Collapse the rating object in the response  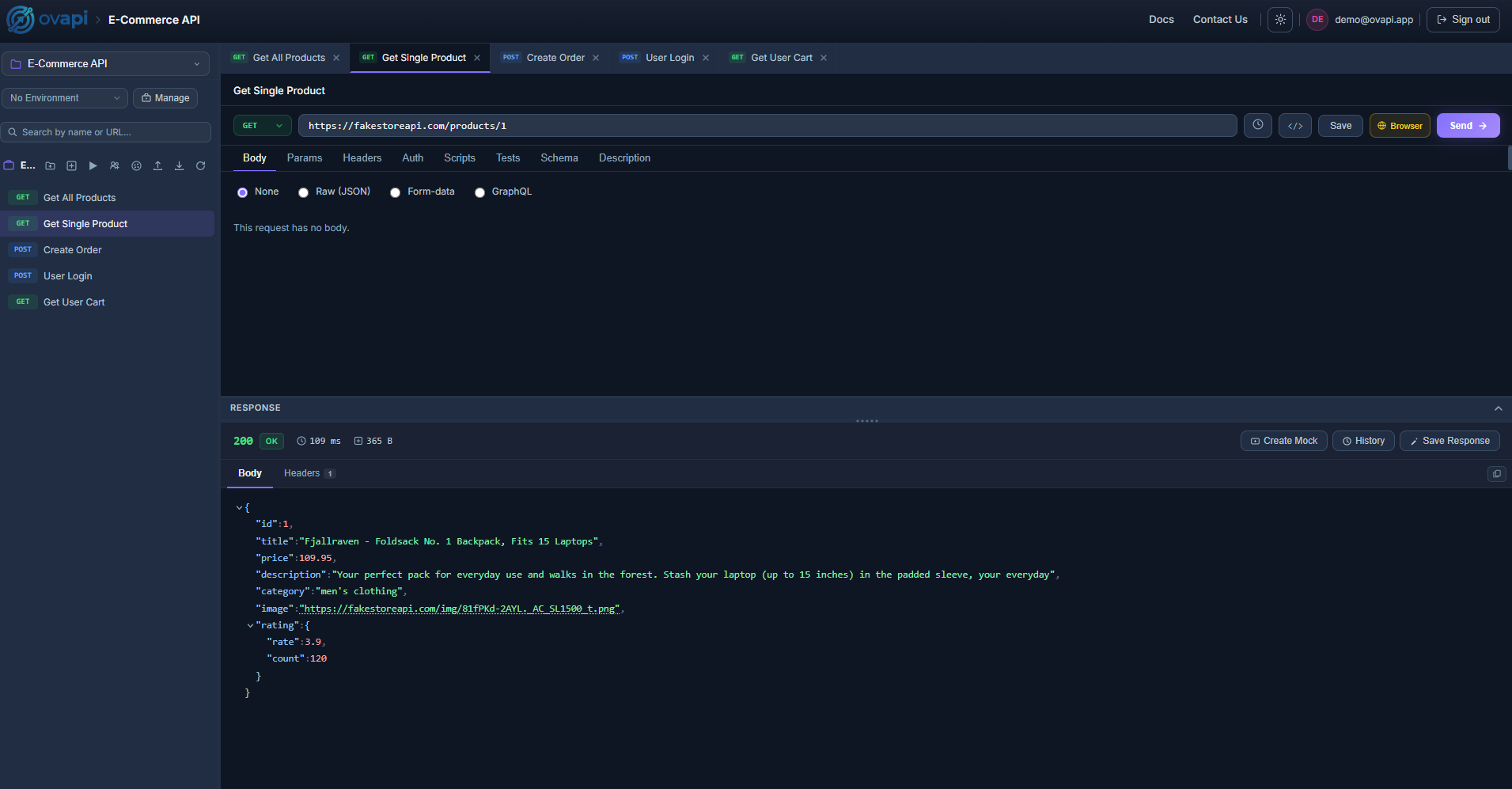(x=251, y=625)
